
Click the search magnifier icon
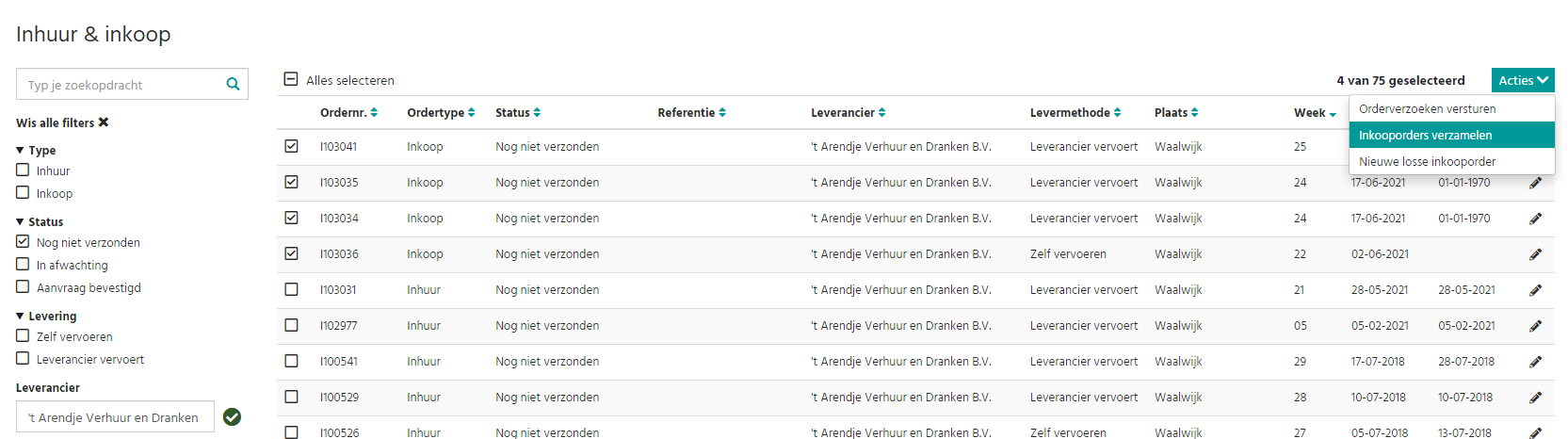click(x=233, y=84)
